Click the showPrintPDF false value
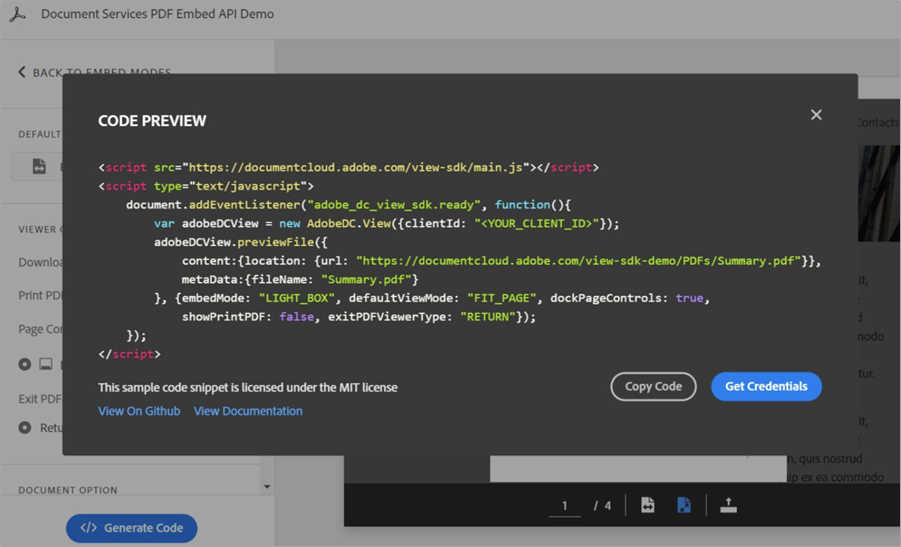The width and height of the screenshot is (901, 547). tap(297, 317)
